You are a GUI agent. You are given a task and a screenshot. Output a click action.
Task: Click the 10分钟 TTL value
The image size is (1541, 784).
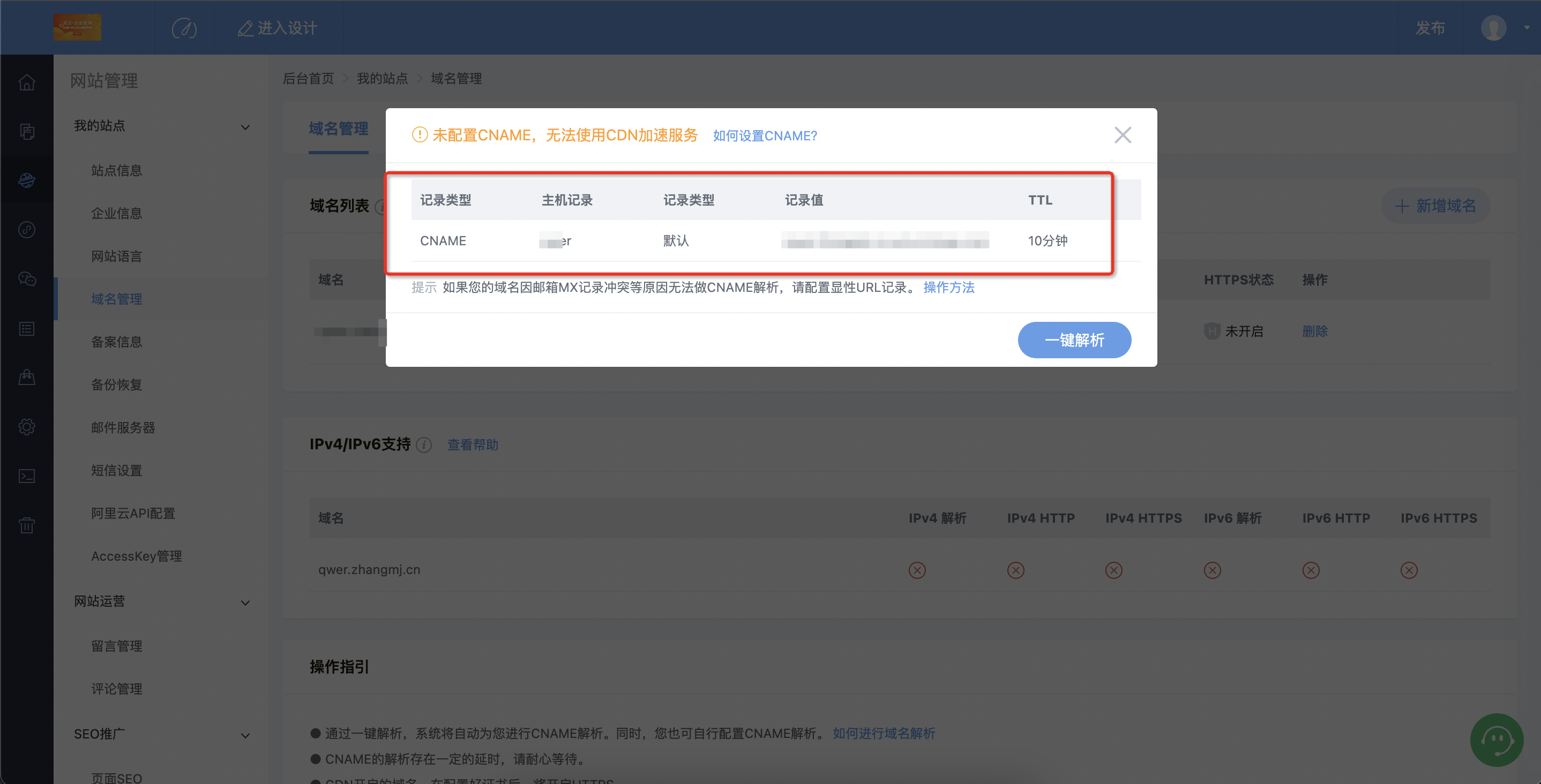[1048, 241]
